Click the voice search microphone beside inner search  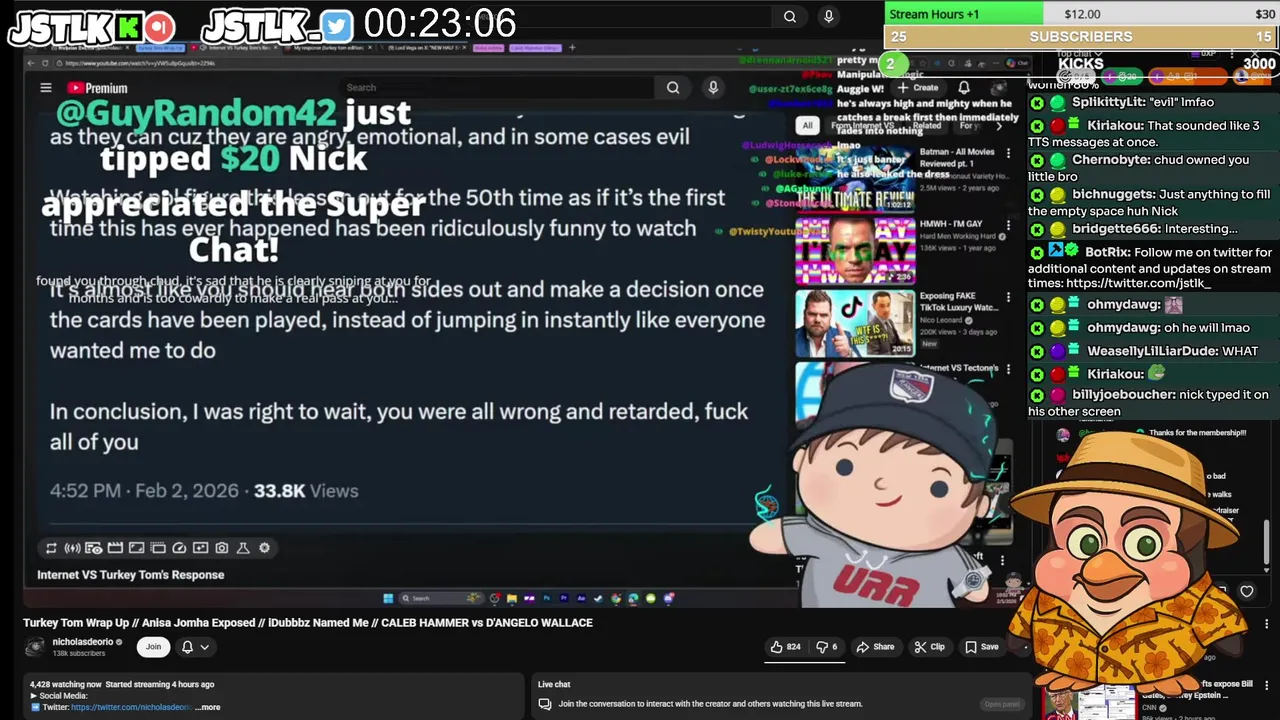(713, 88)
